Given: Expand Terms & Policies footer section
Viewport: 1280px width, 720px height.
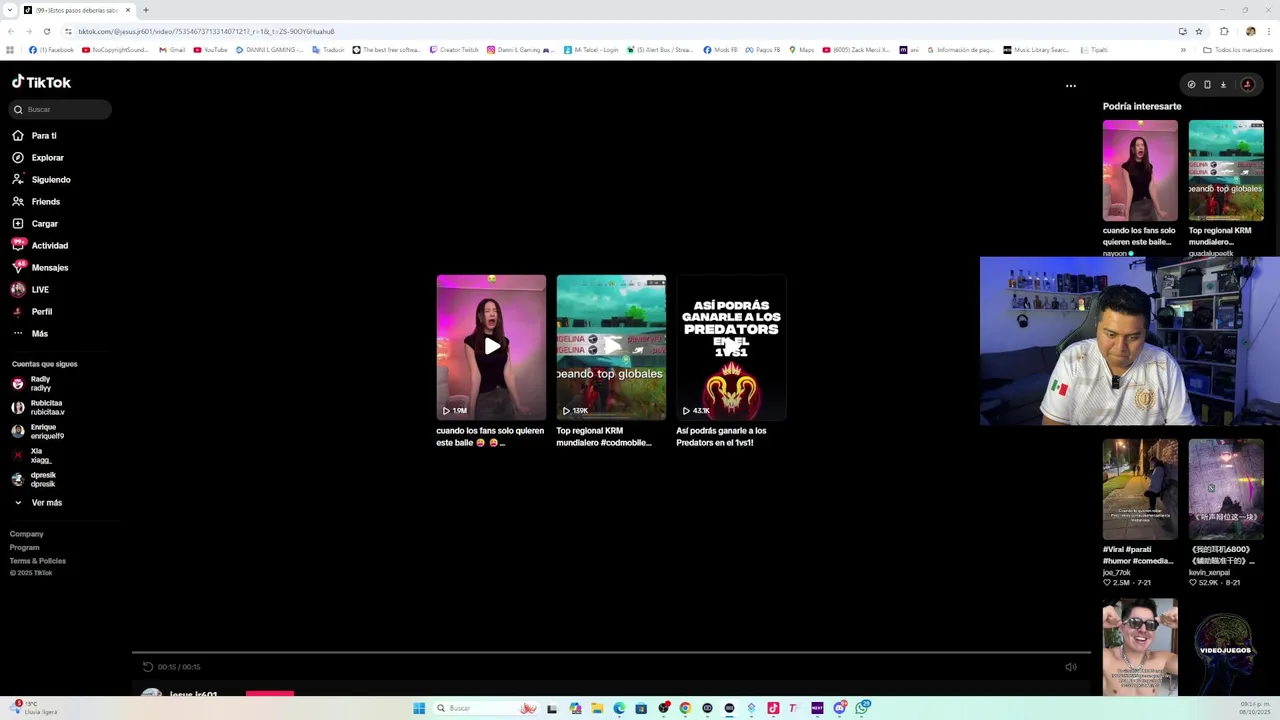Looking at the screenshot, I should (38, 561).
